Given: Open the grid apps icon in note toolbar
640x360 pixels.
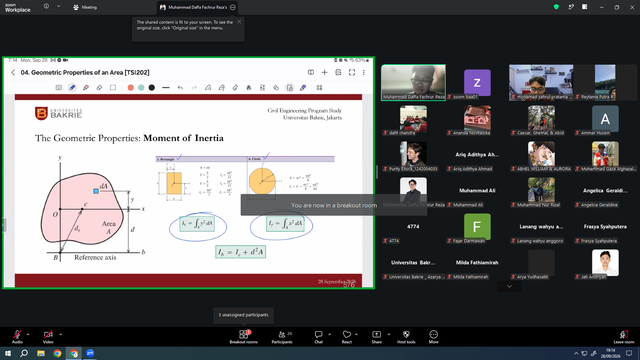Looking at the screenshot, I should [319, 87].
